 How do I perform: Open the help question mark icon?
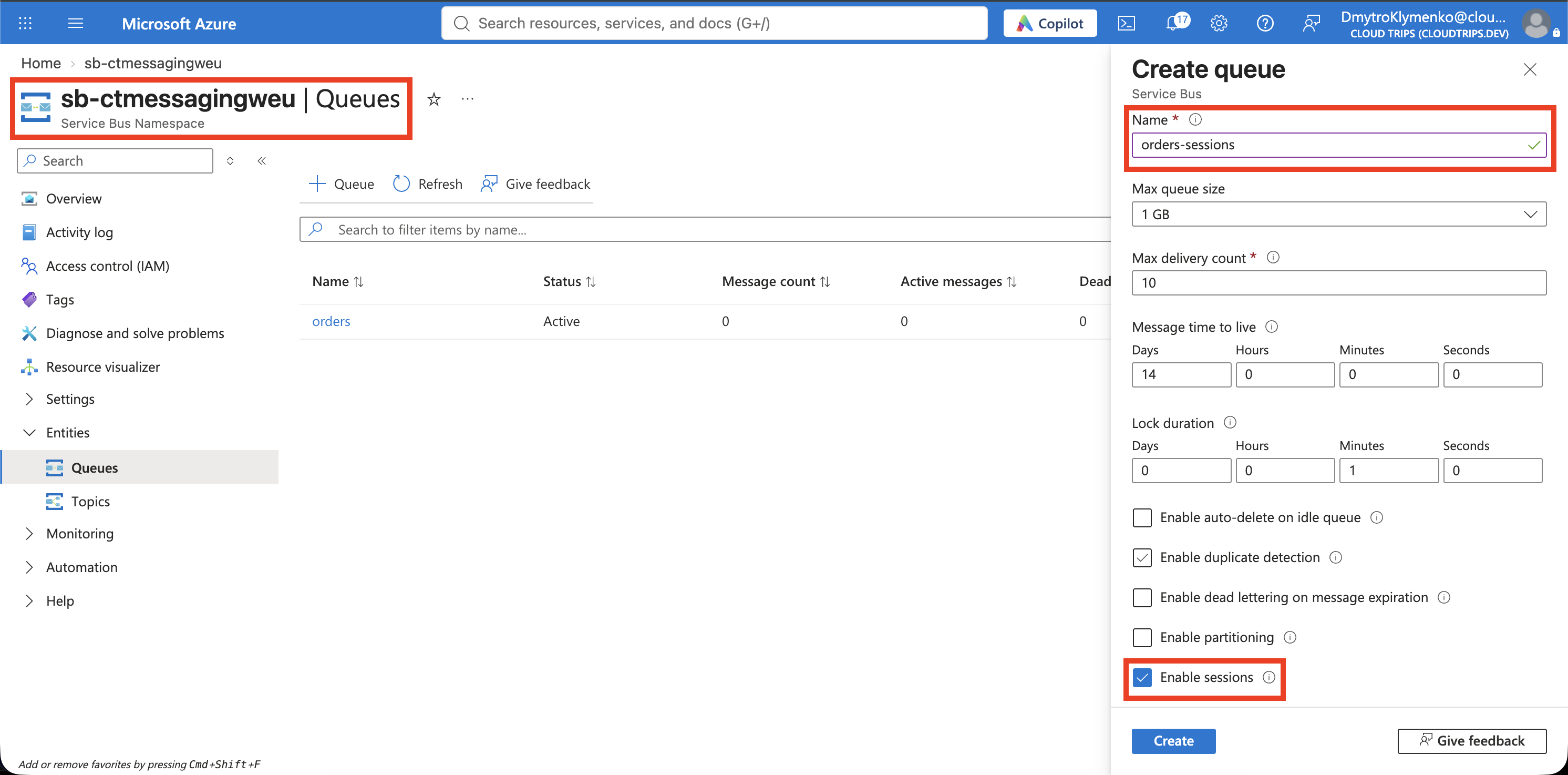tap(1265, 23)
